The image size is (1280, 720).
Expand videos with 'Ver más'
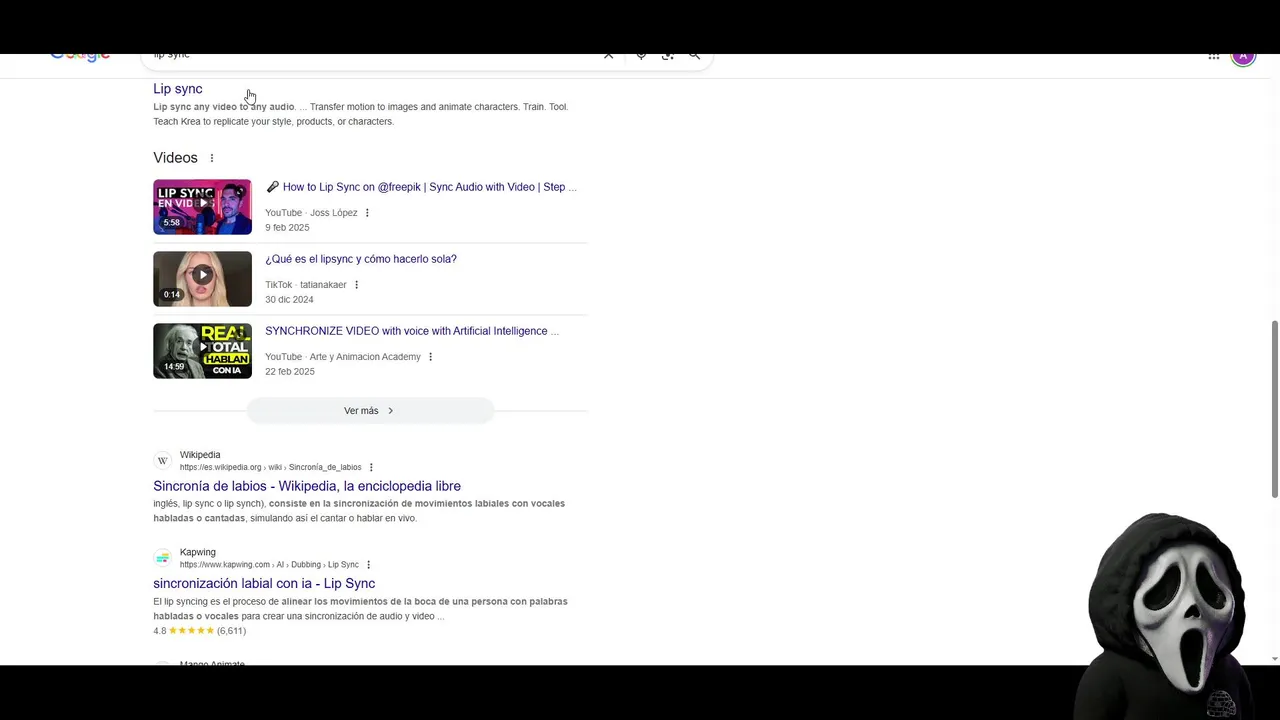click(370, 411)
